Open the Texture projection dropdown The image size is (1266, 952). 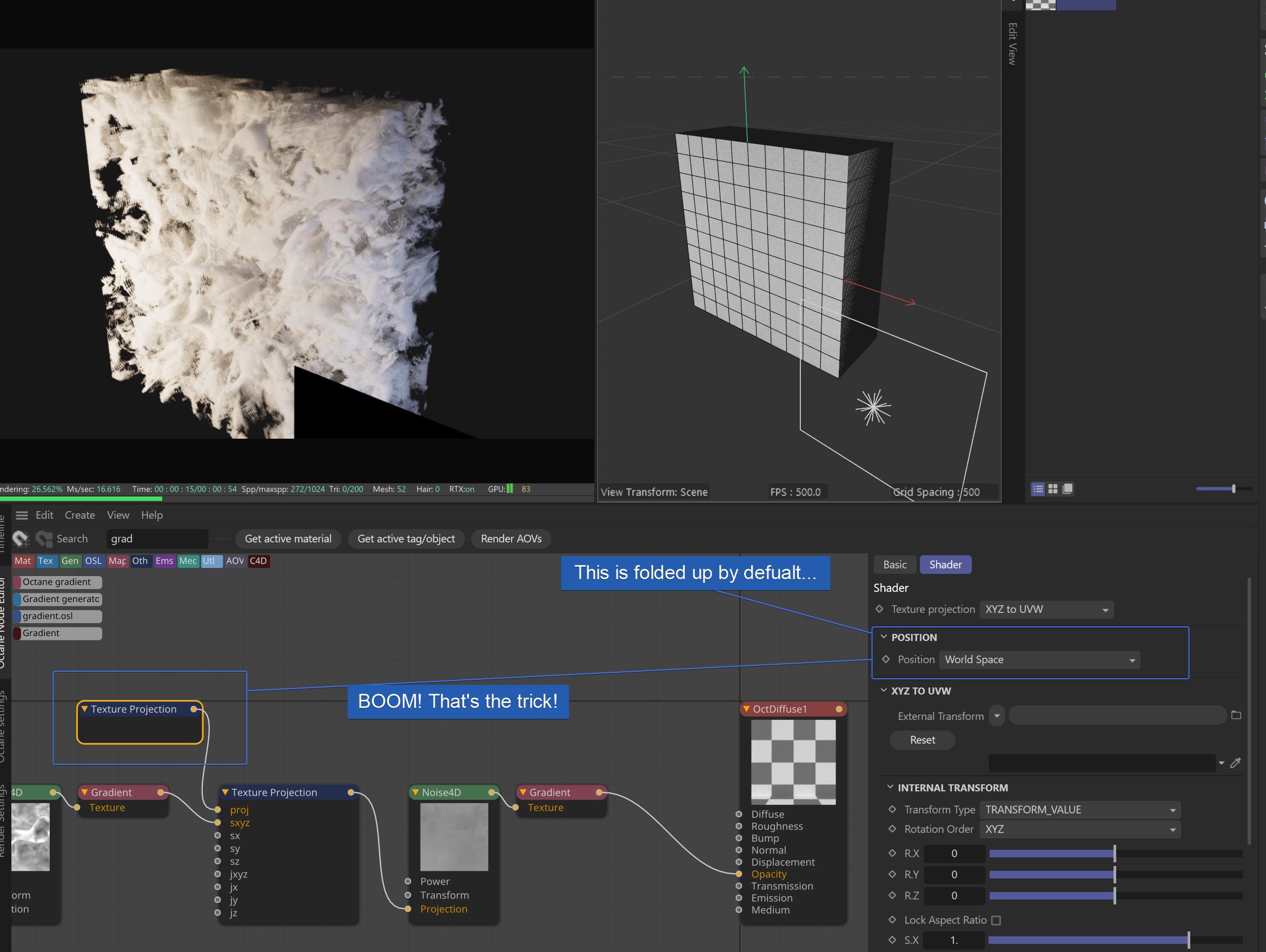click(1046, 610)
